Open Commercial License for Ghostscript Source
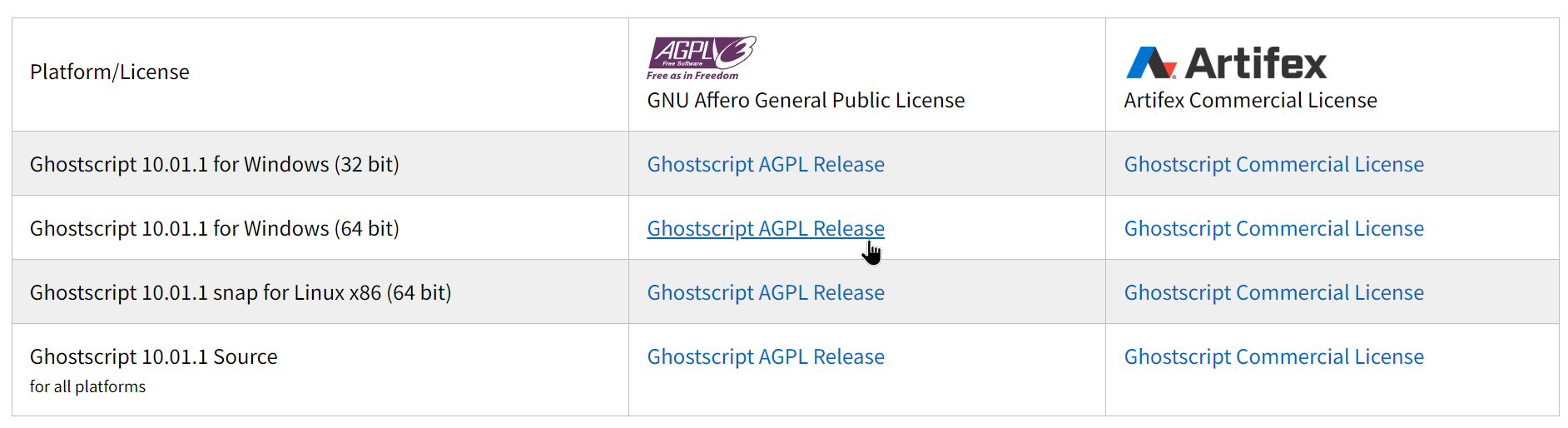The image size is (1568, 428). pos(1274,356)
